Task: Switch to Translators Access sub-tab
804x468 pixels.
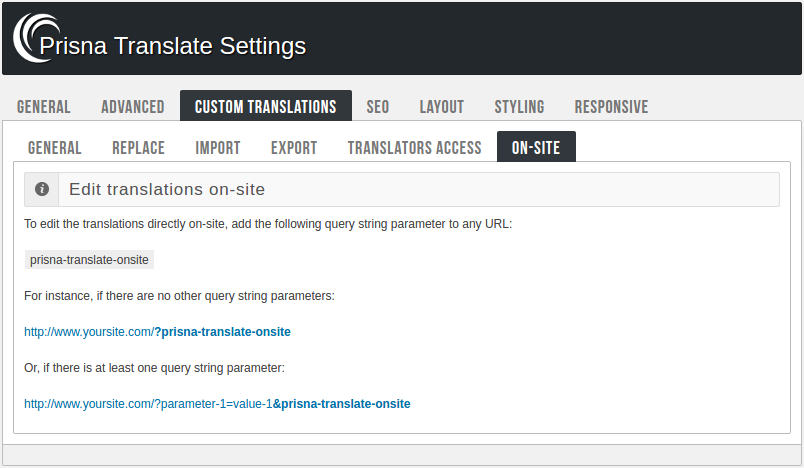Action: click(x=414, y=148)
